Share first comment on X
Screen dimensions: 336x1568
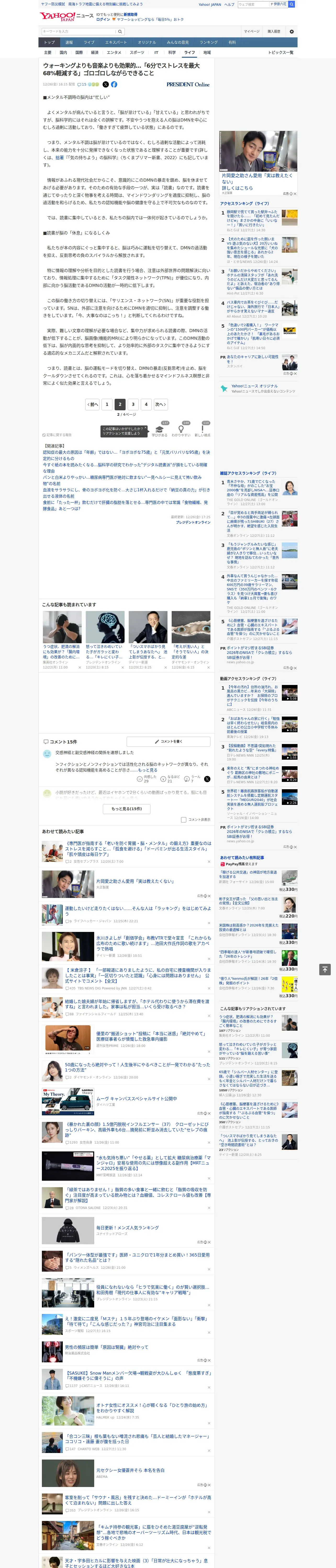coord(207,779)
